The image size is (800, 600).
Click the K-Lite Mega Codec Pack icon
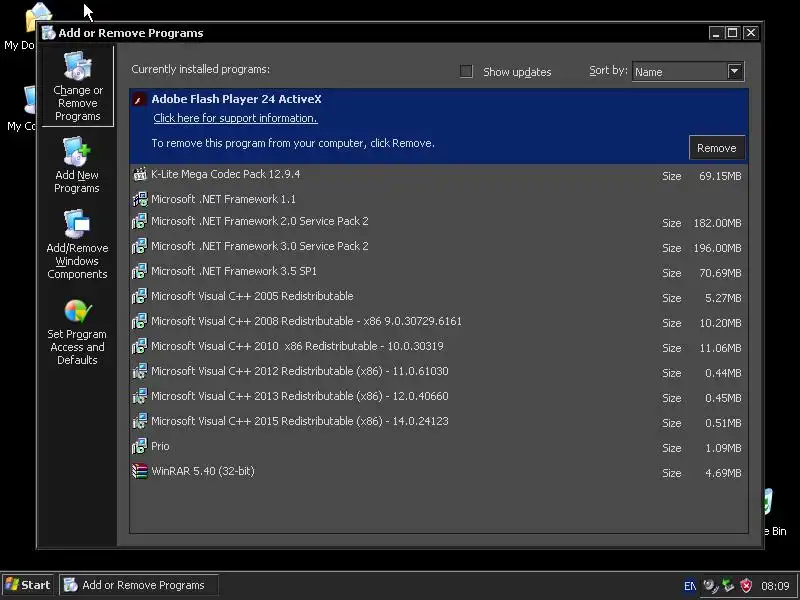pos(140,174)
